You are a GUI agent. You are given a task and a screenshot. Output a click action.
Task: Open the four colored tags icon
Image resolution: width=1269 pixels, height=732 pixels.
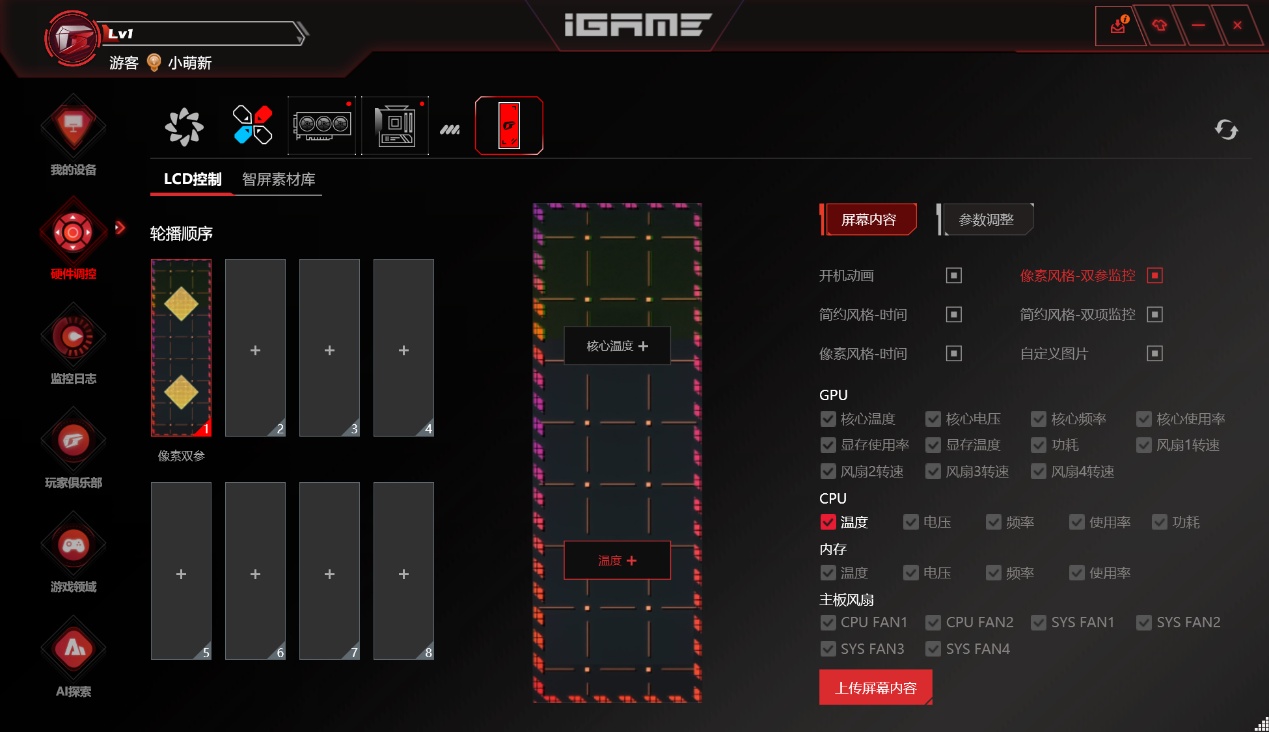[x=252, y=126]
